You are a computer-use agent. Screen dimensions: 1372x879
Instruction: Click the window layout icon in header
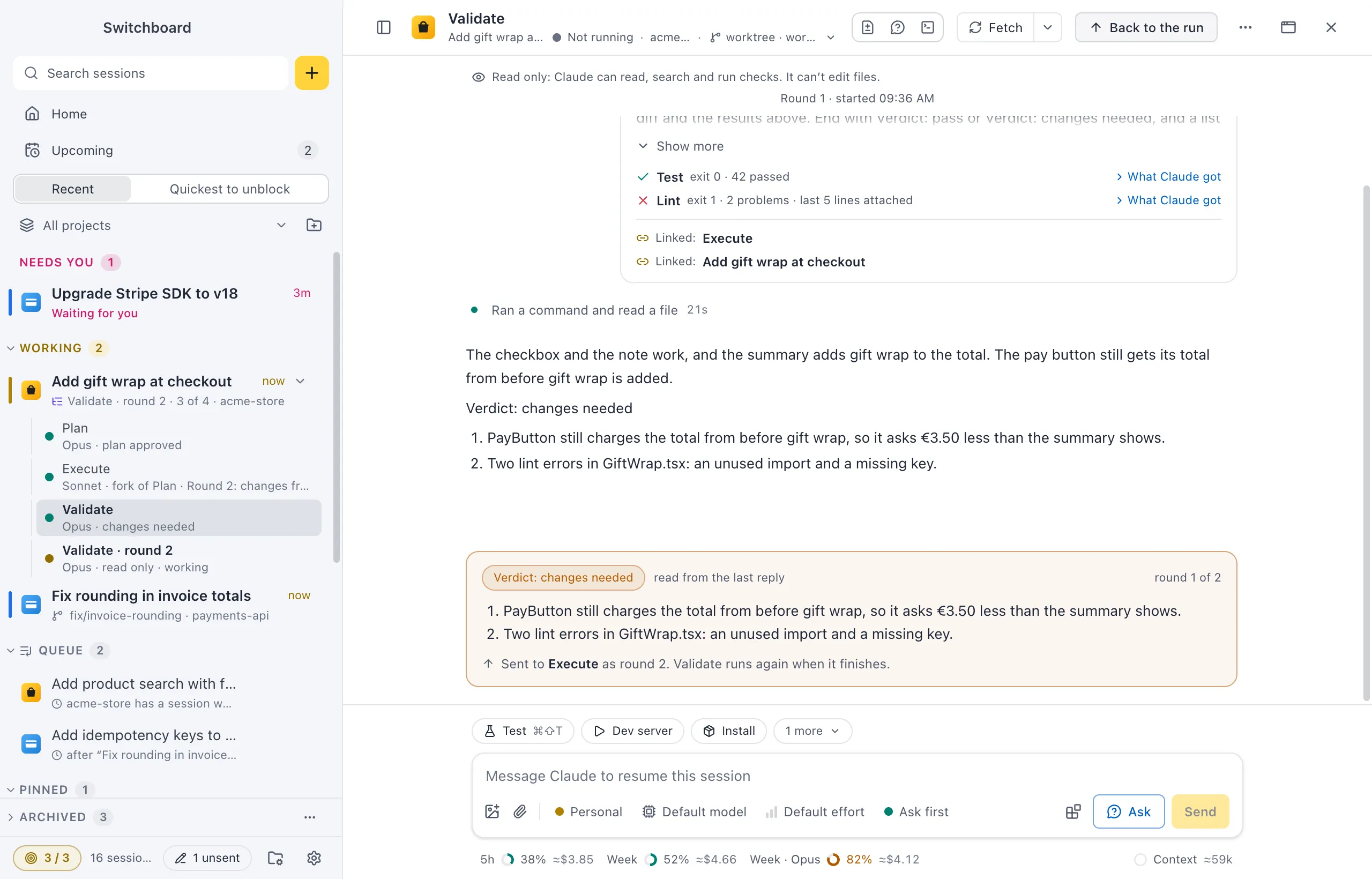[x=1288, y=27]
